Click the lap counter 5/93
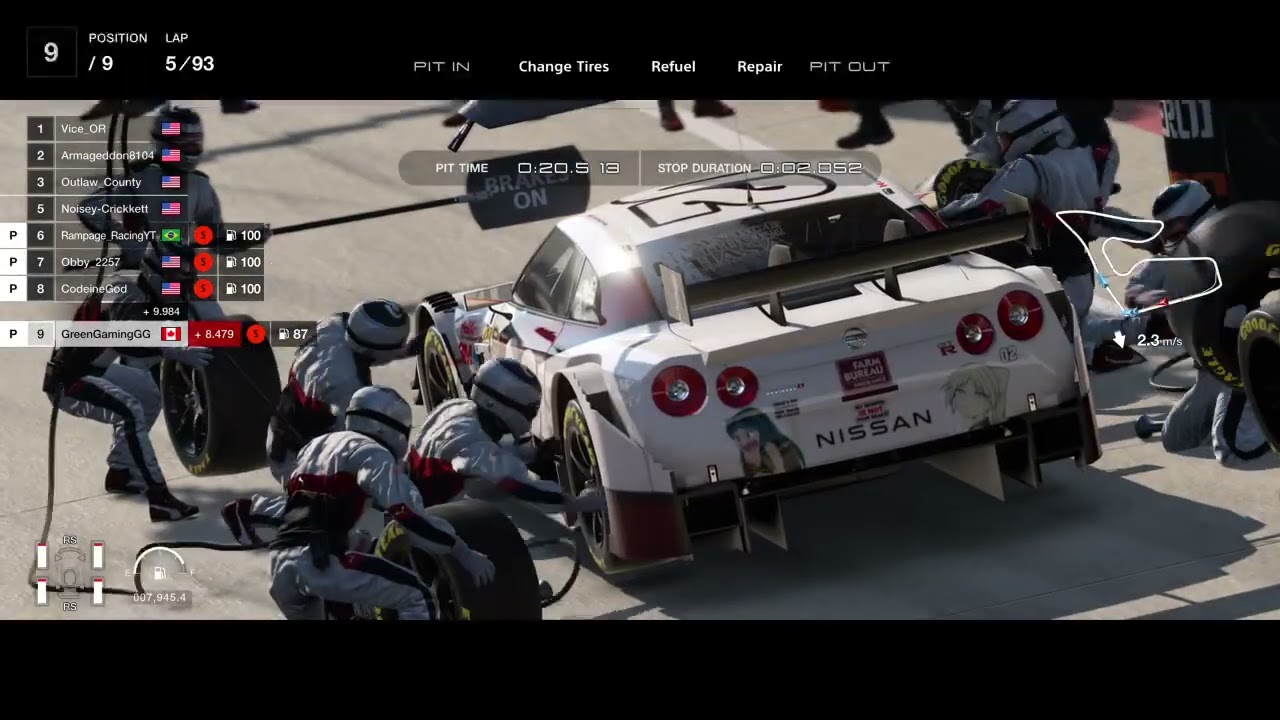The image size is (1280, 720). tap(189, 64)
